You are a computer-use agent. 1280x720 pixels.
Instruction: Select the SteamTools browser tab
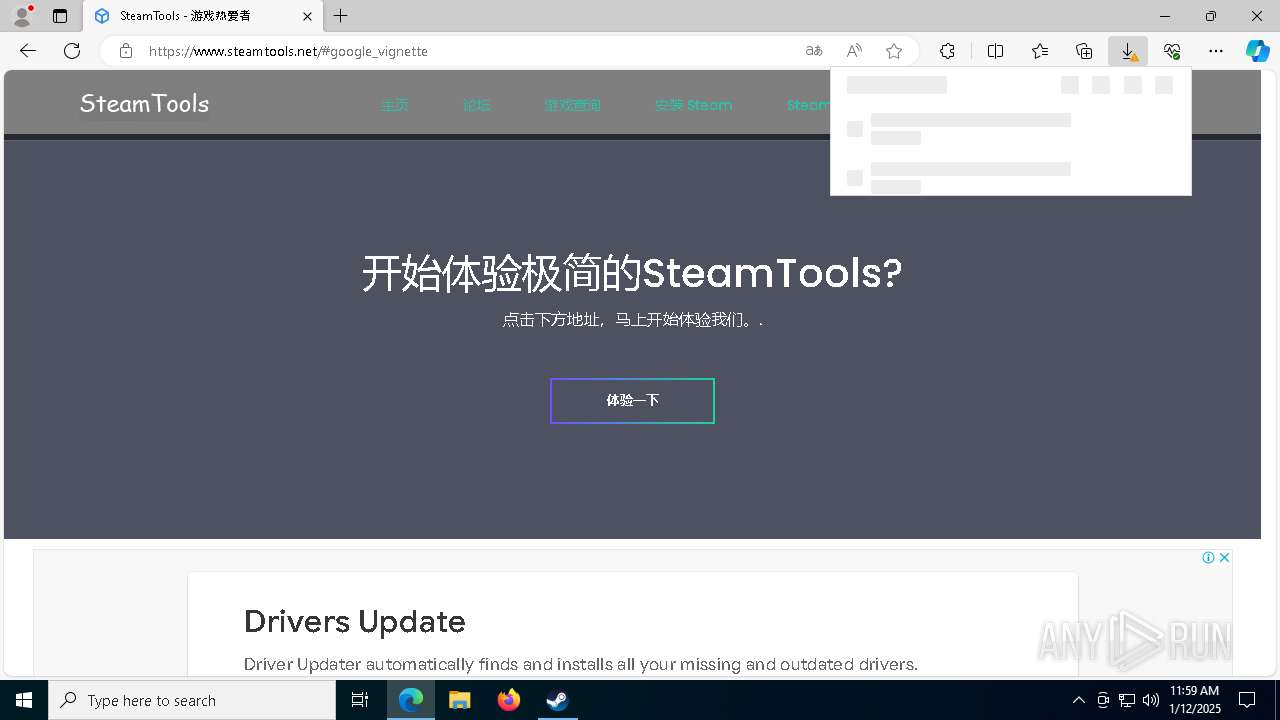point(203,16)
